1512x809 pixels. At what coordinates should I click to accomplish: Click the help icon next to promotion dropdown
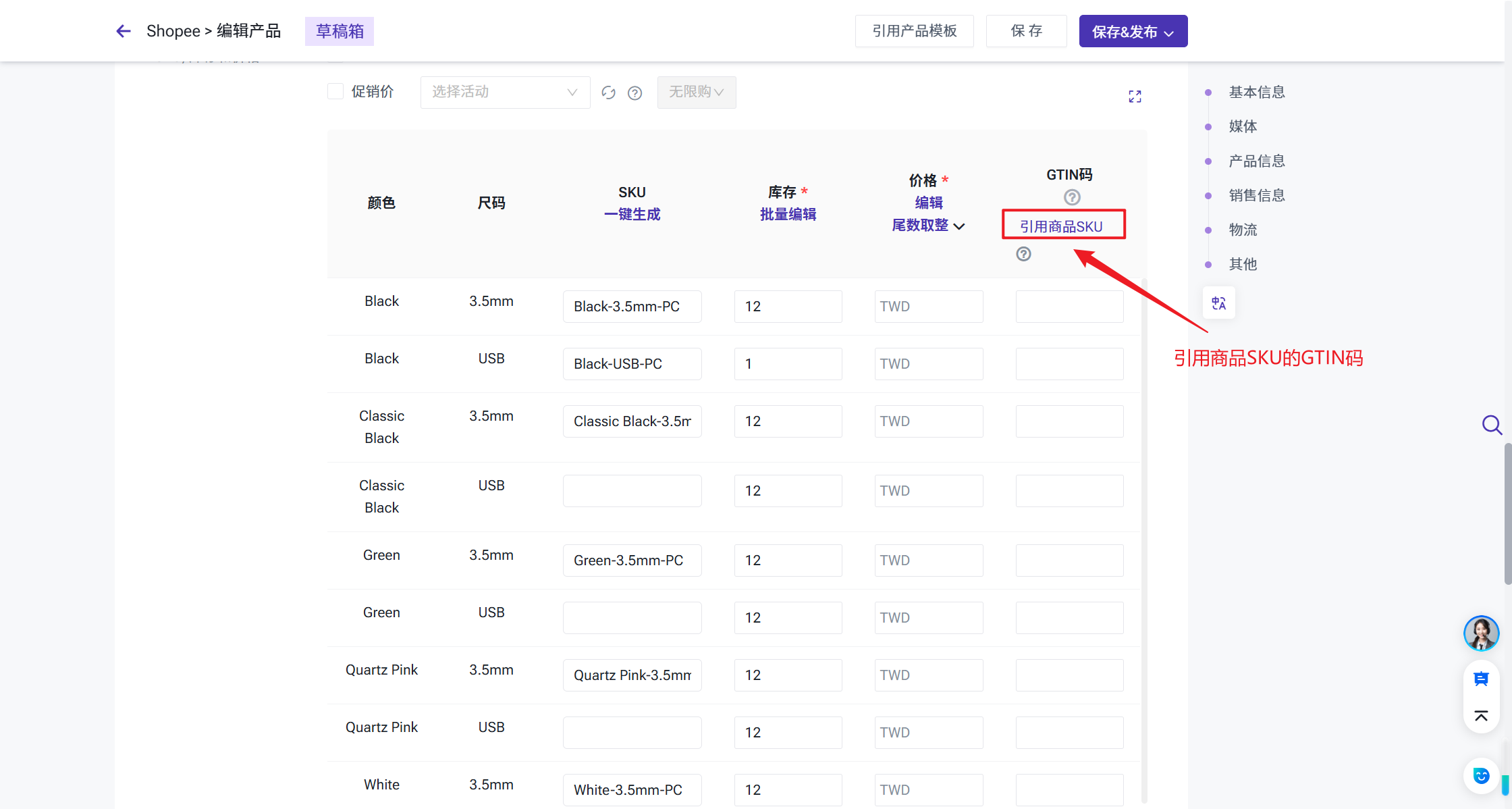tap(634, 93)
